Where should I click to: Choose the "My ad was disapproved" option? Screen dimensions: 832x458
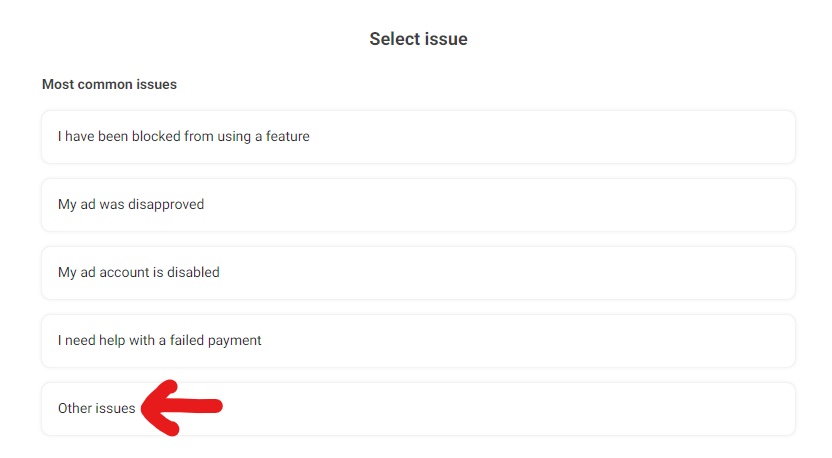click(418, 205)
